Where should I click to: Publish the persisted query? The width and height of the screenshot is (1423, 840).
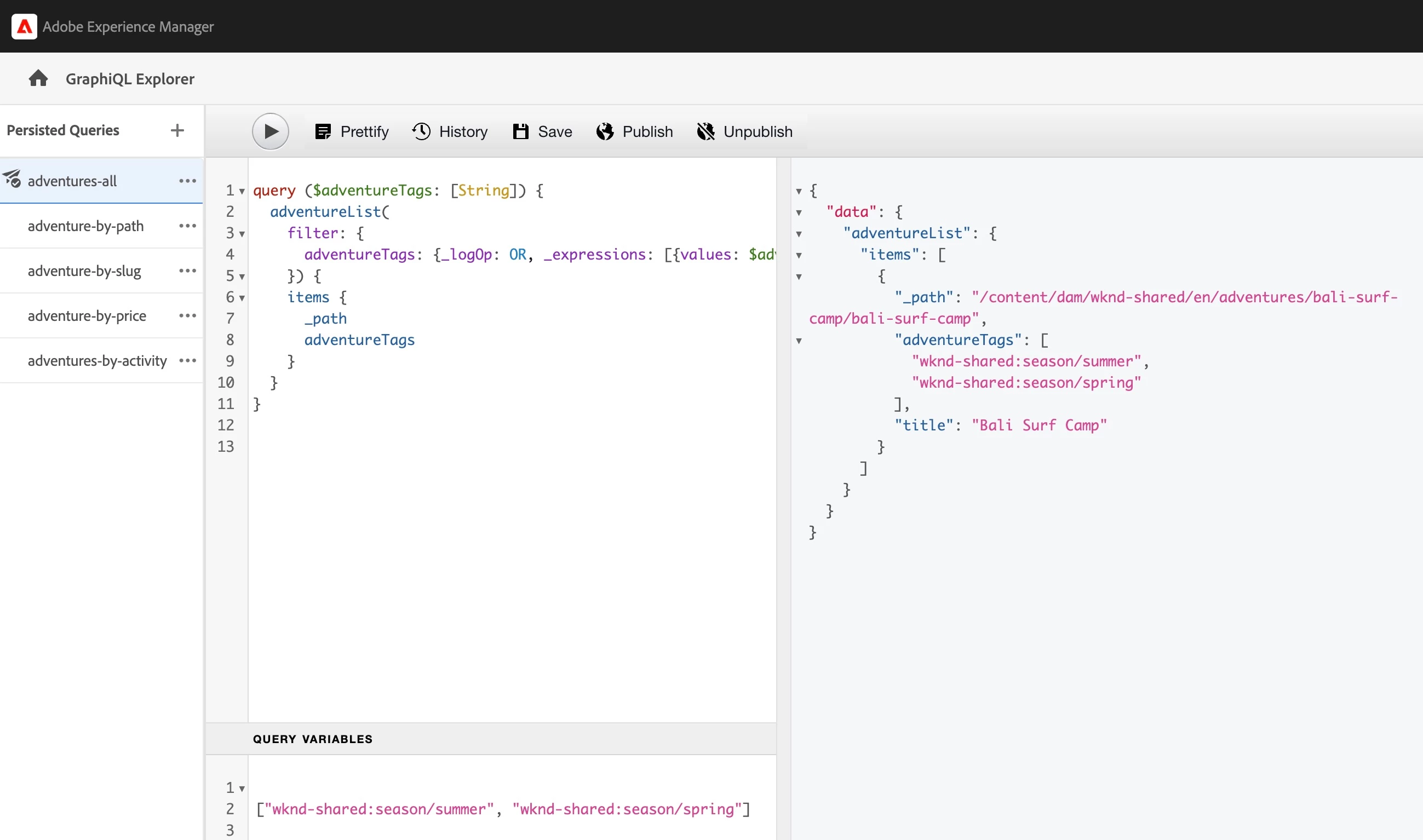[x=634, y=131]
